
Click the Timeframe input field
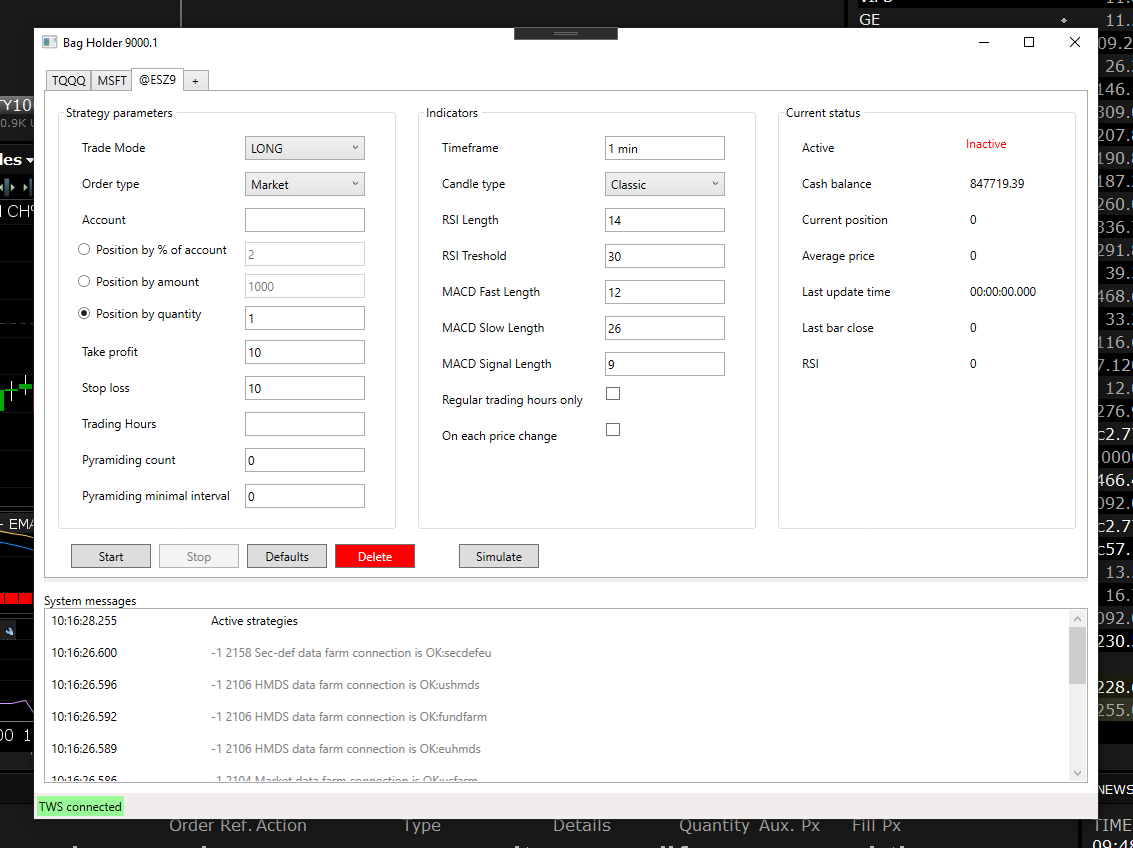(x=665, y=148)
